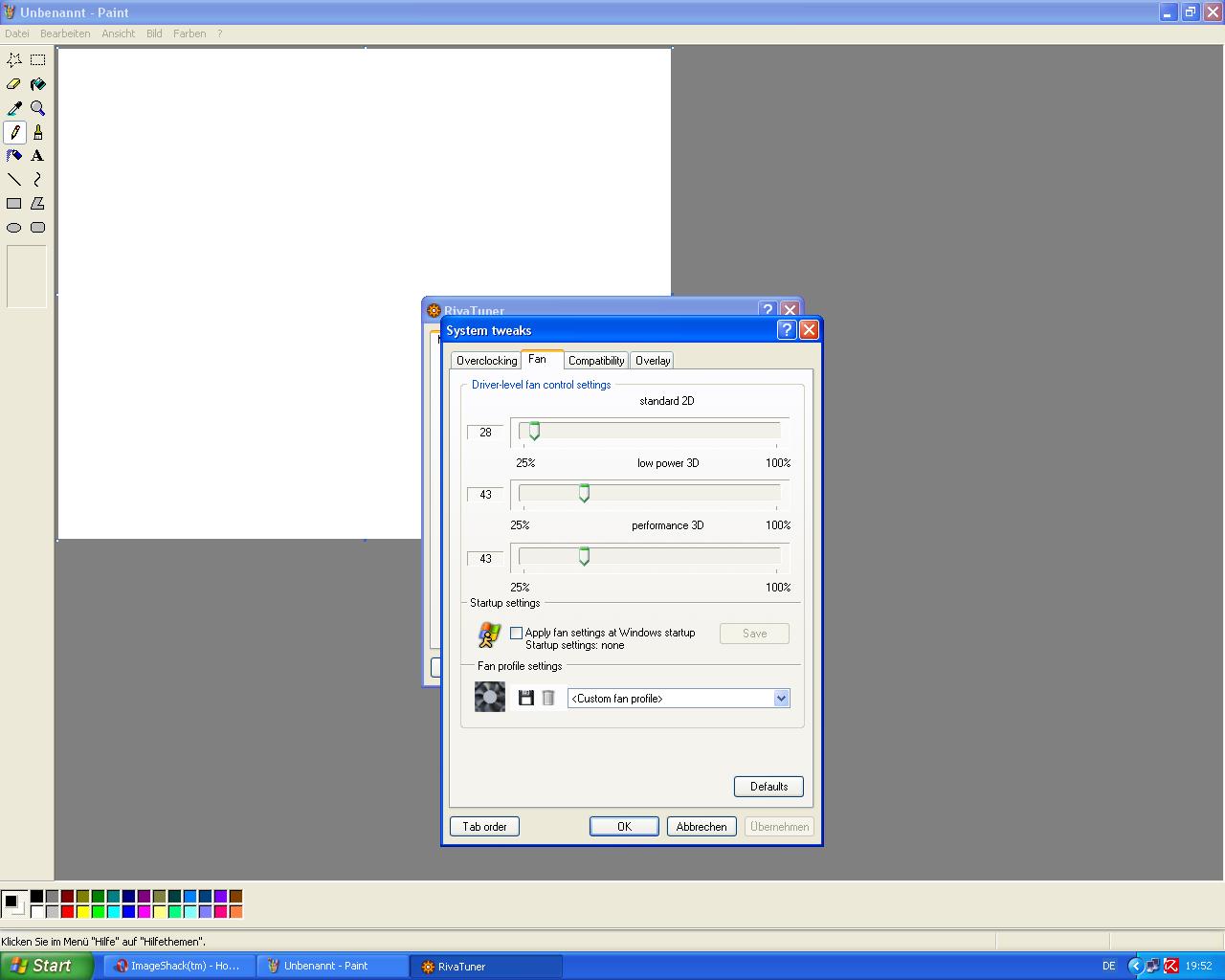This screenshot has height=980, width=1225.
Task: Click the tray expand arrow icon
Action: click(1136, 966)
